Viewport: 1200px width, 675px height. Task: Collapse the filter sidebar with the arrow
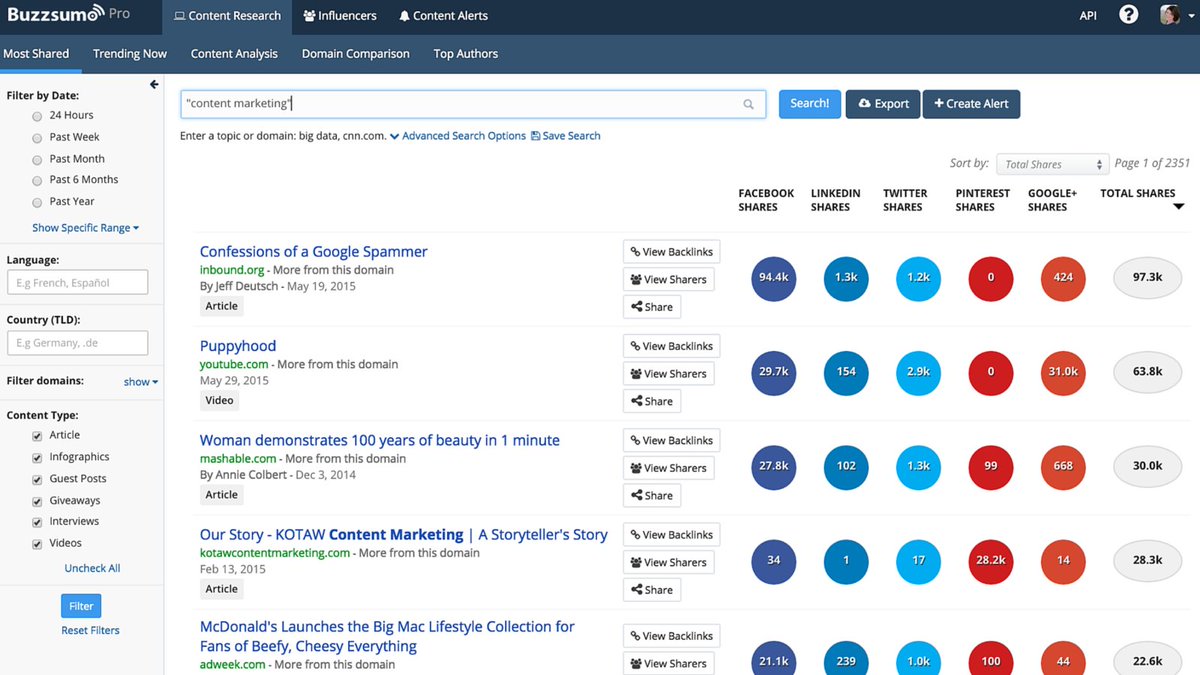coord(154,84)
